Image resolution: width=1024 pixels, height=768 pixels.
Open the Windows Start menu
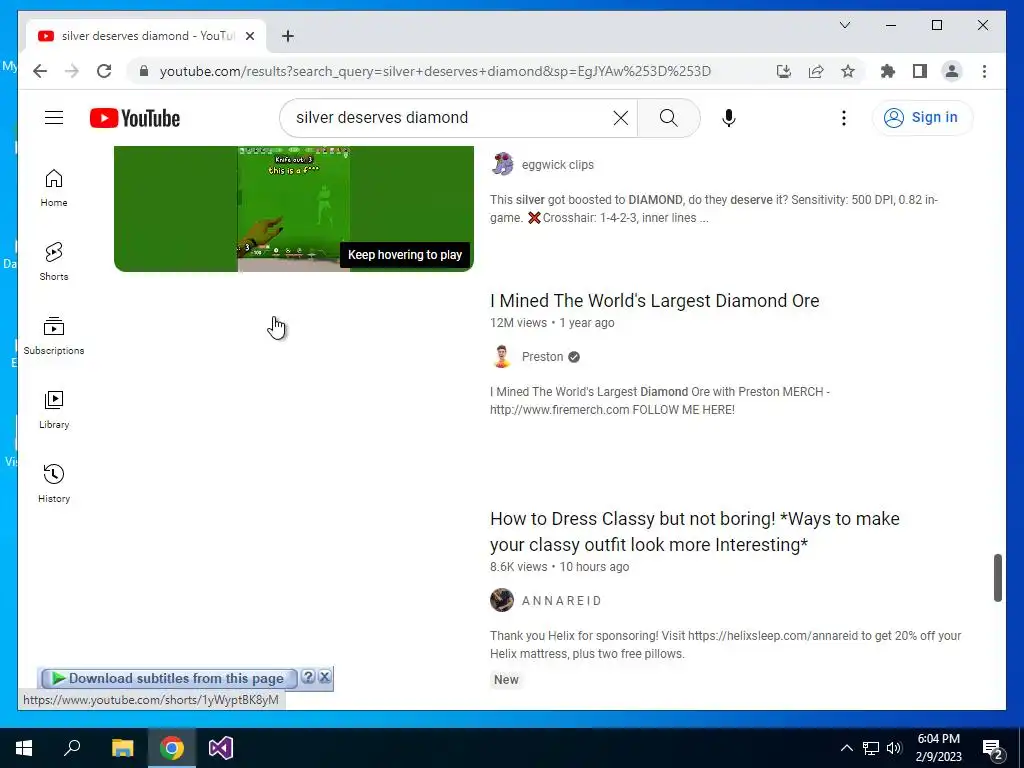coord(24,748)
